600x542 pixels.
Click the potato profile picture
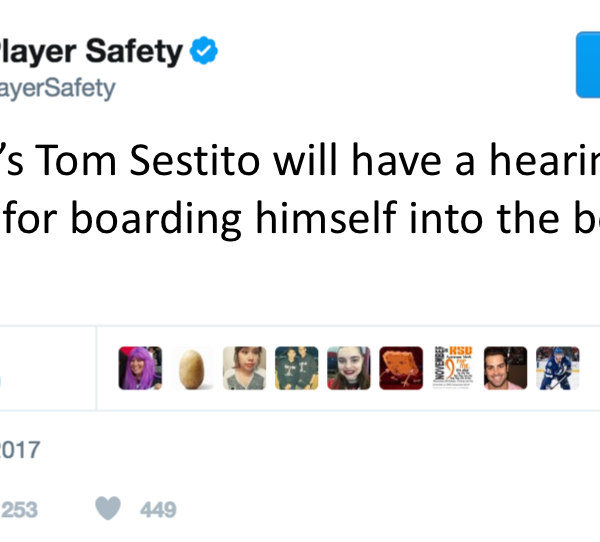point(192,368)
